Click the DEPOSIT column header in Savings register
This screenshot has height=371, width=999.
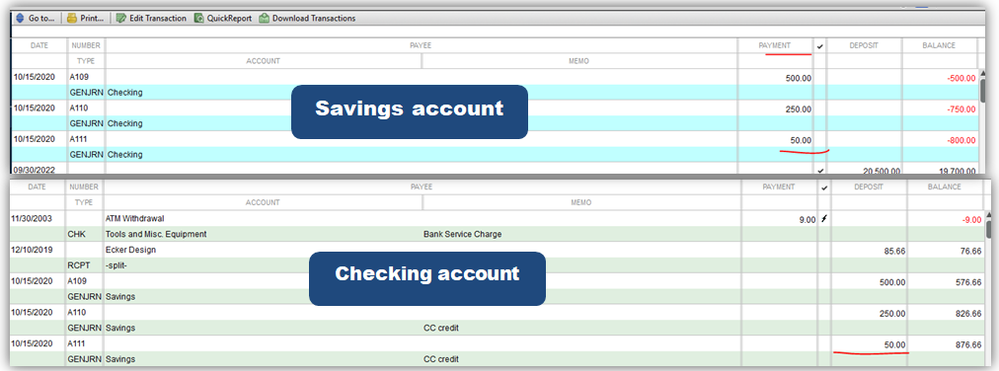[x=863, y=46]
